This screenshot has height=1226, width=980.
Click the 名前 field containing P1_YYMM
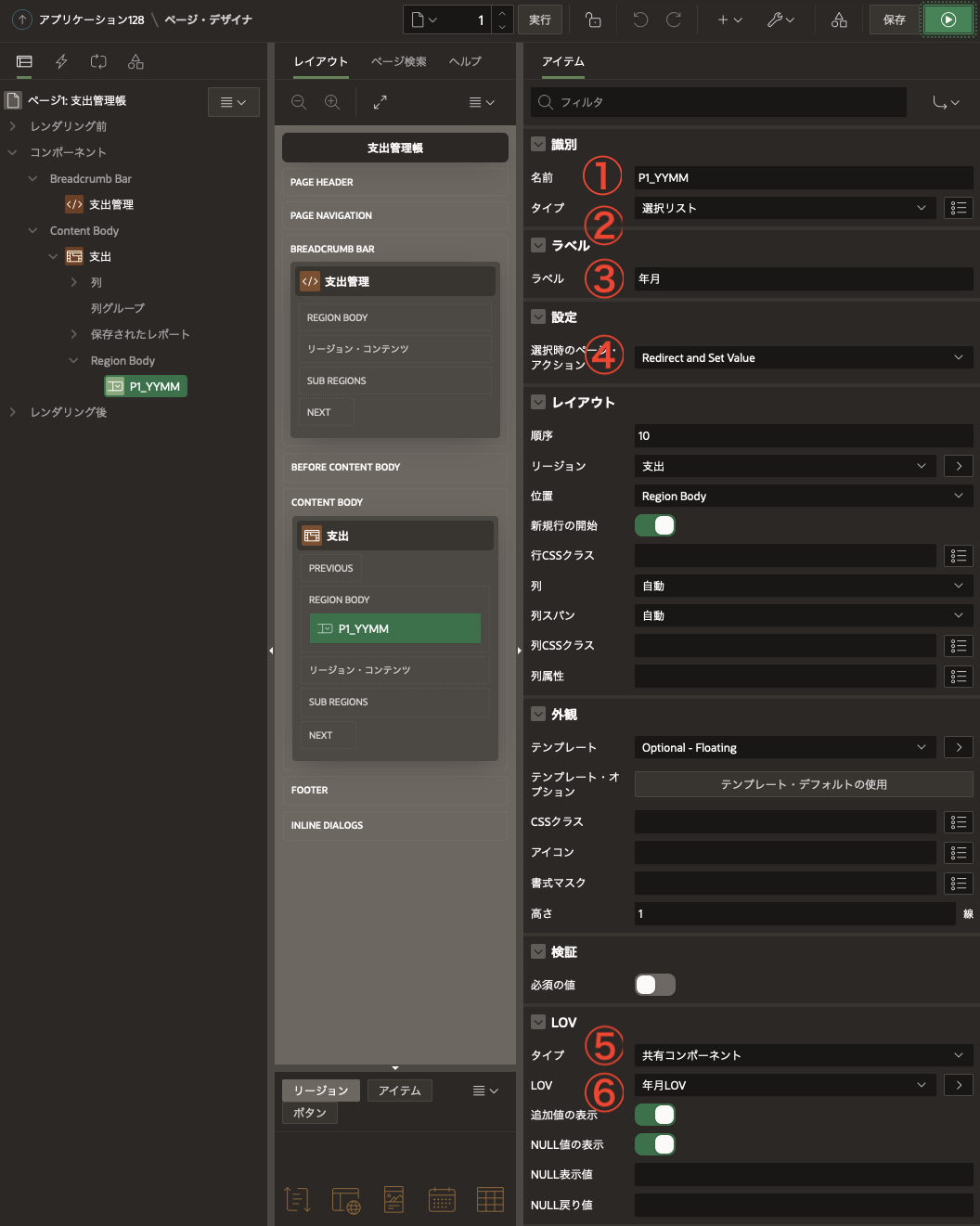tap(804, 177)
